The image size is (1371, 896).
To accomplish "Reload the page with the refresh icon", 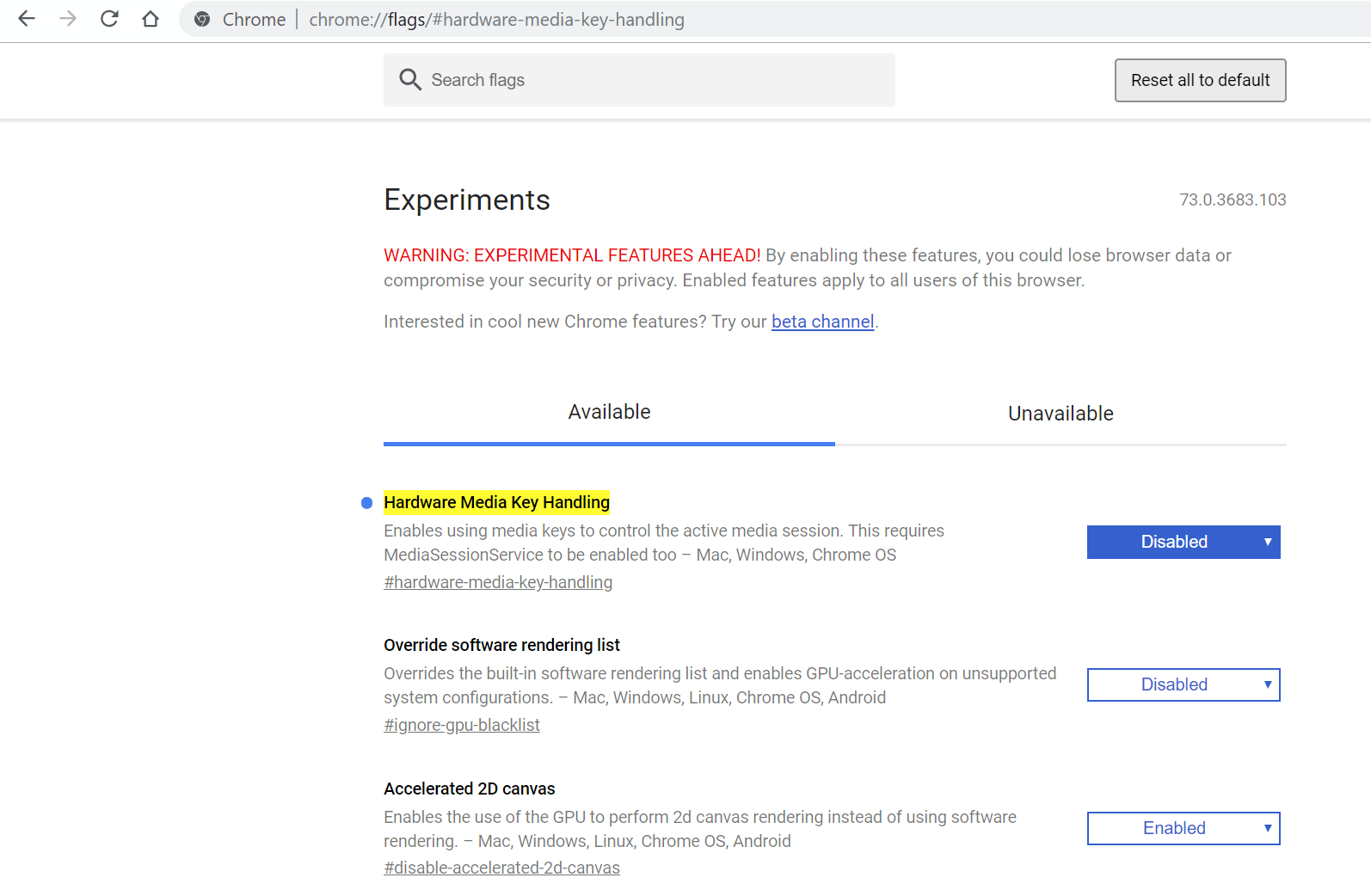I will tap(109, 19).
